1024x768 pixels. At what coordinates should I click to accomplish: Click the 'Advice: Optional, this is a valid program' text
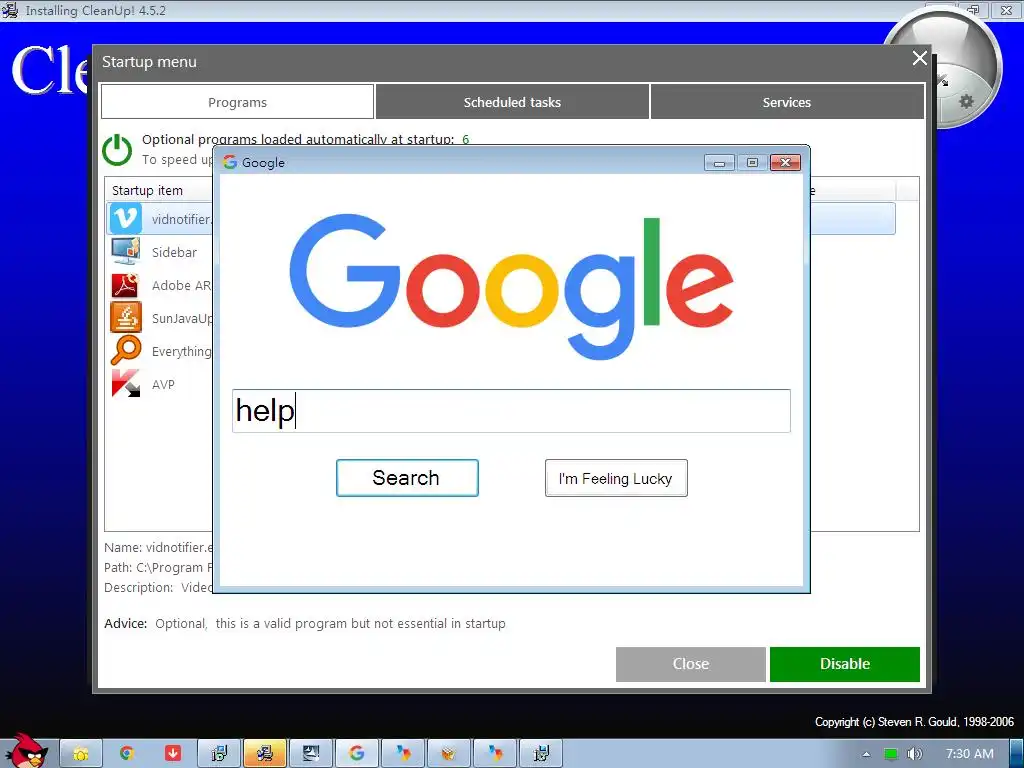tap(305, 624)
